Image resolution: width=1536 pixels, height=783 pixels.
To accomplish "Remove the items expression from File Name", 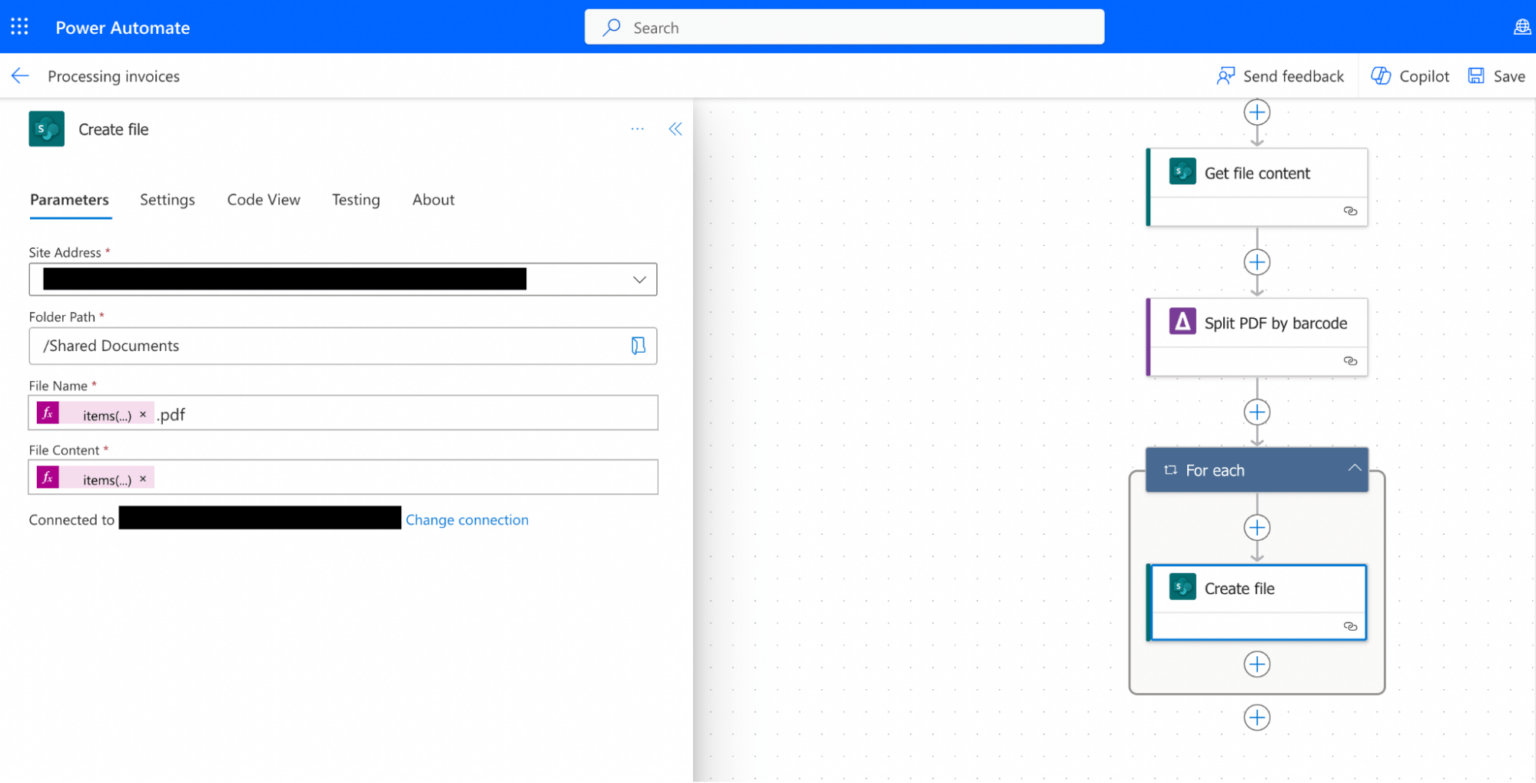I will (143, 415).
